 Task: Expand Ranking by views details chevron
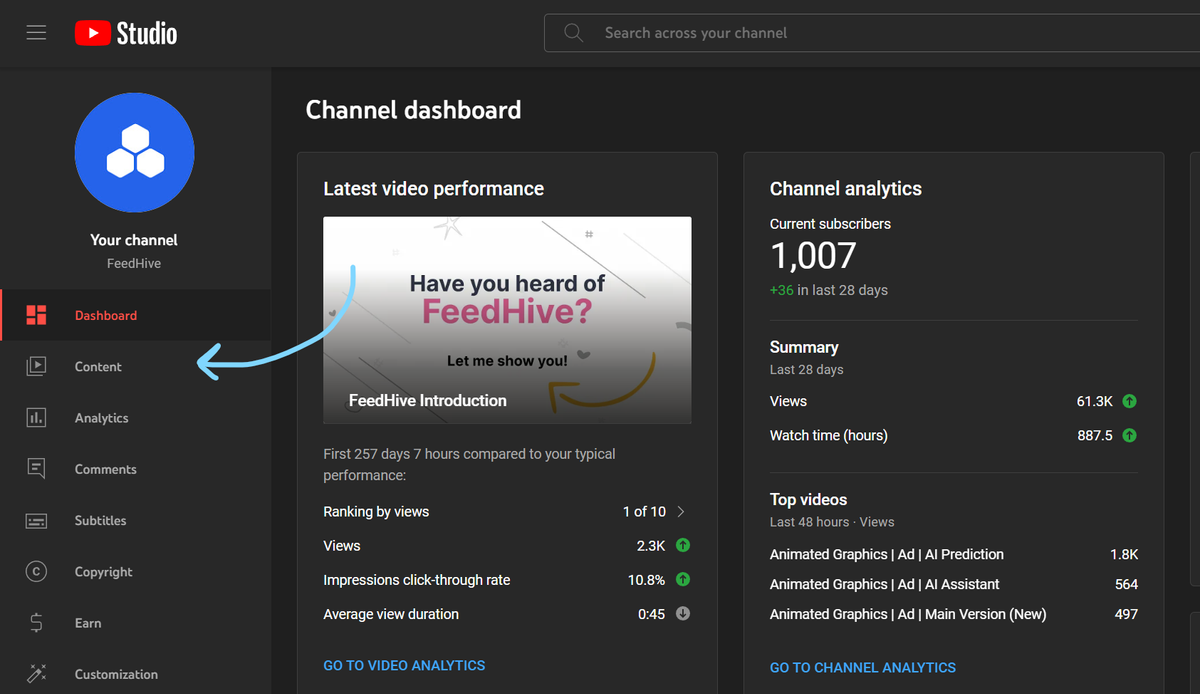pyautogui.click(x=681, y=511)
